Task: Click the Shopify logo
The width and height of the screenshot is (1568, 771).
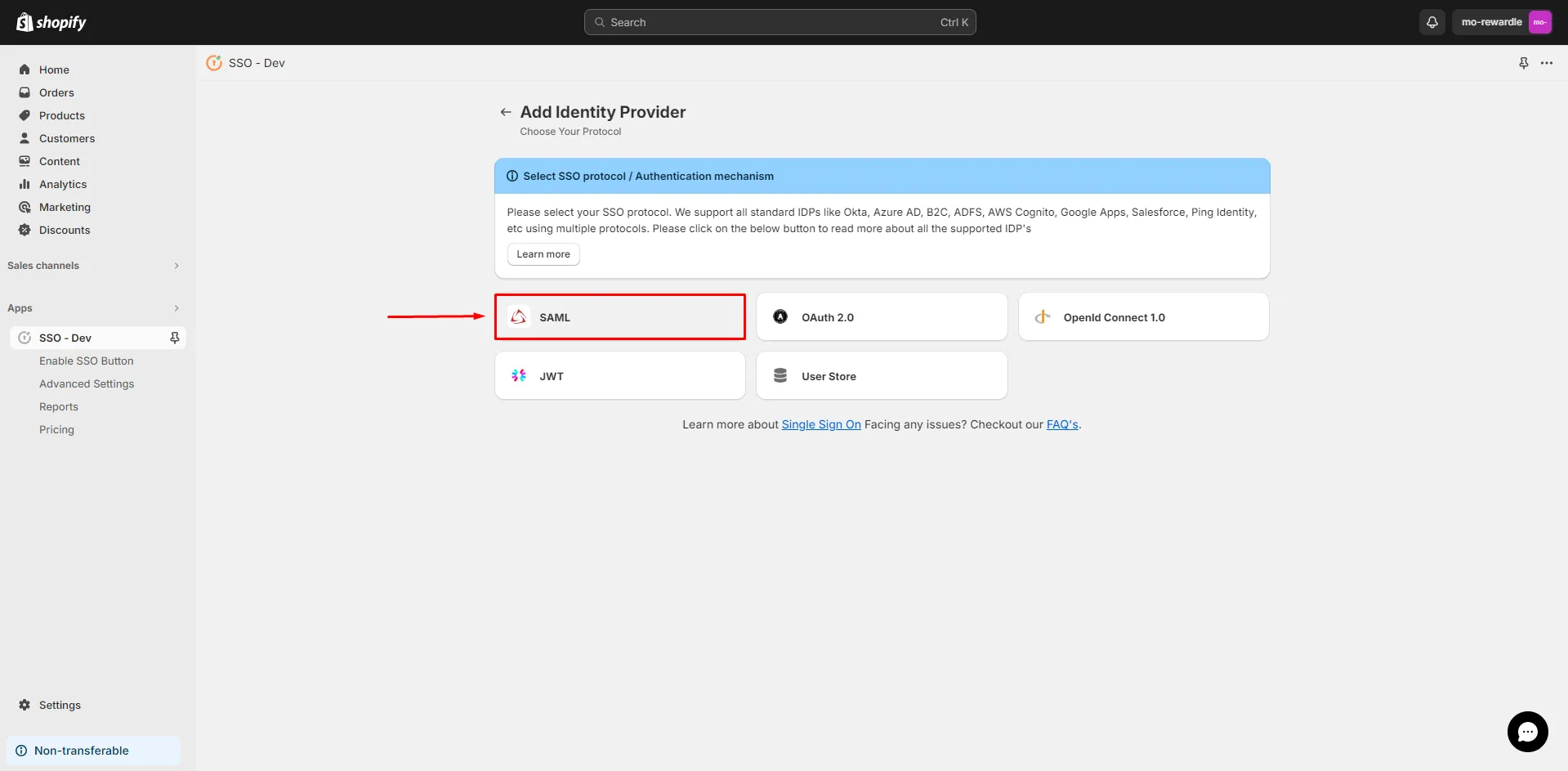Action: point(51,22)
